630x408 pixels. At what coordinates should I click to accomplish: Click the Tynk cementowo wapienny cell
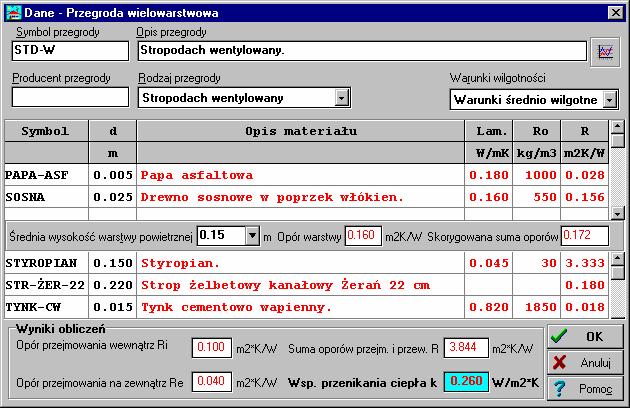pyautogui.click(x=301, y=307)
